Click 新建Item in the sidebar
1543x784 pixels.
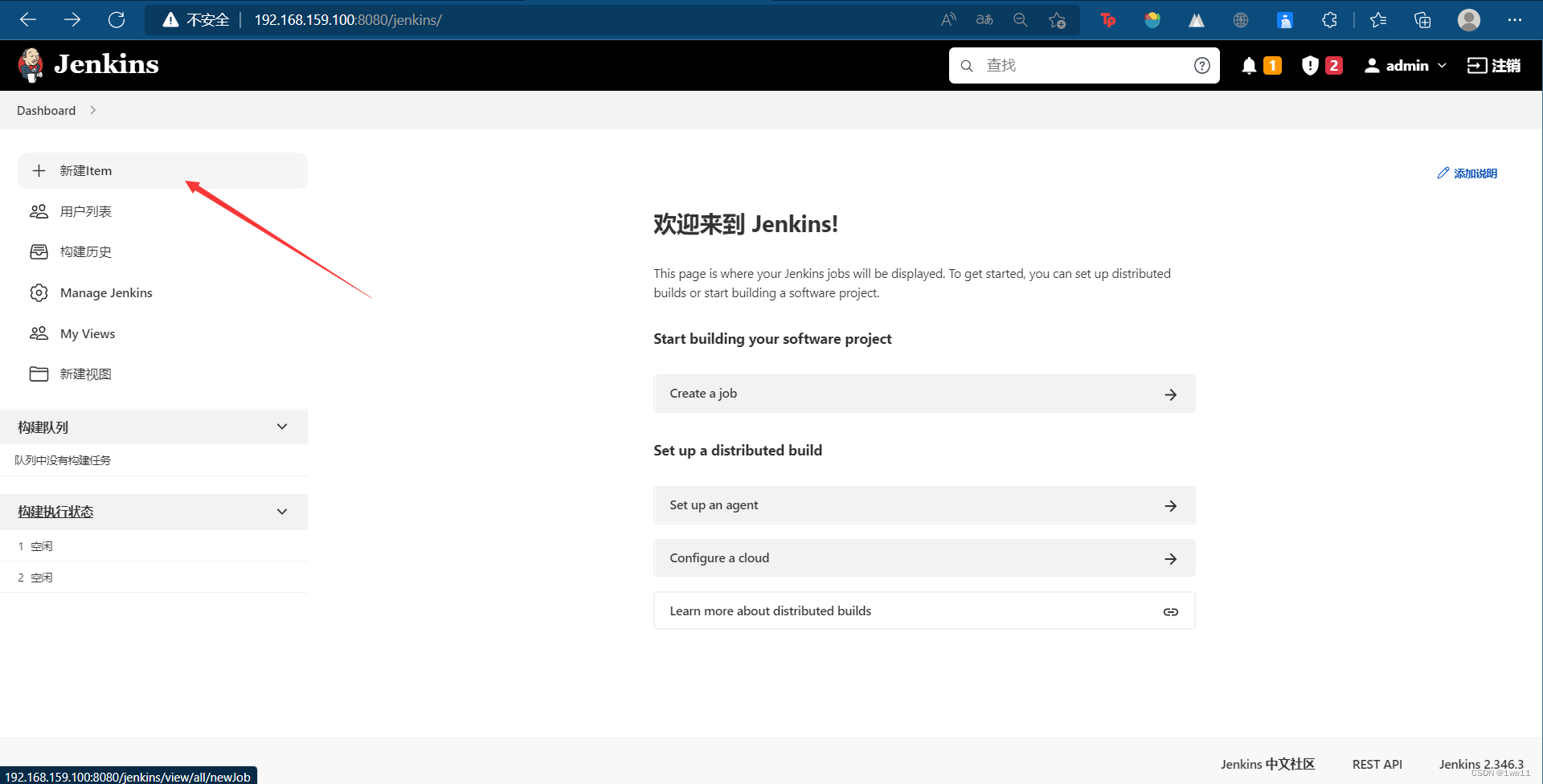click(162, 170)
